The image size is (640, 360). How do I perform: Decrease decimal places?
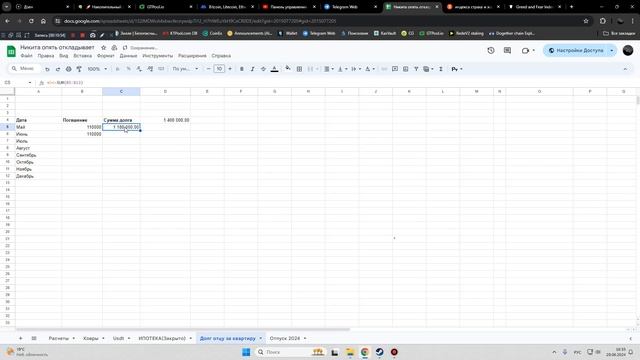click(139, 69)
